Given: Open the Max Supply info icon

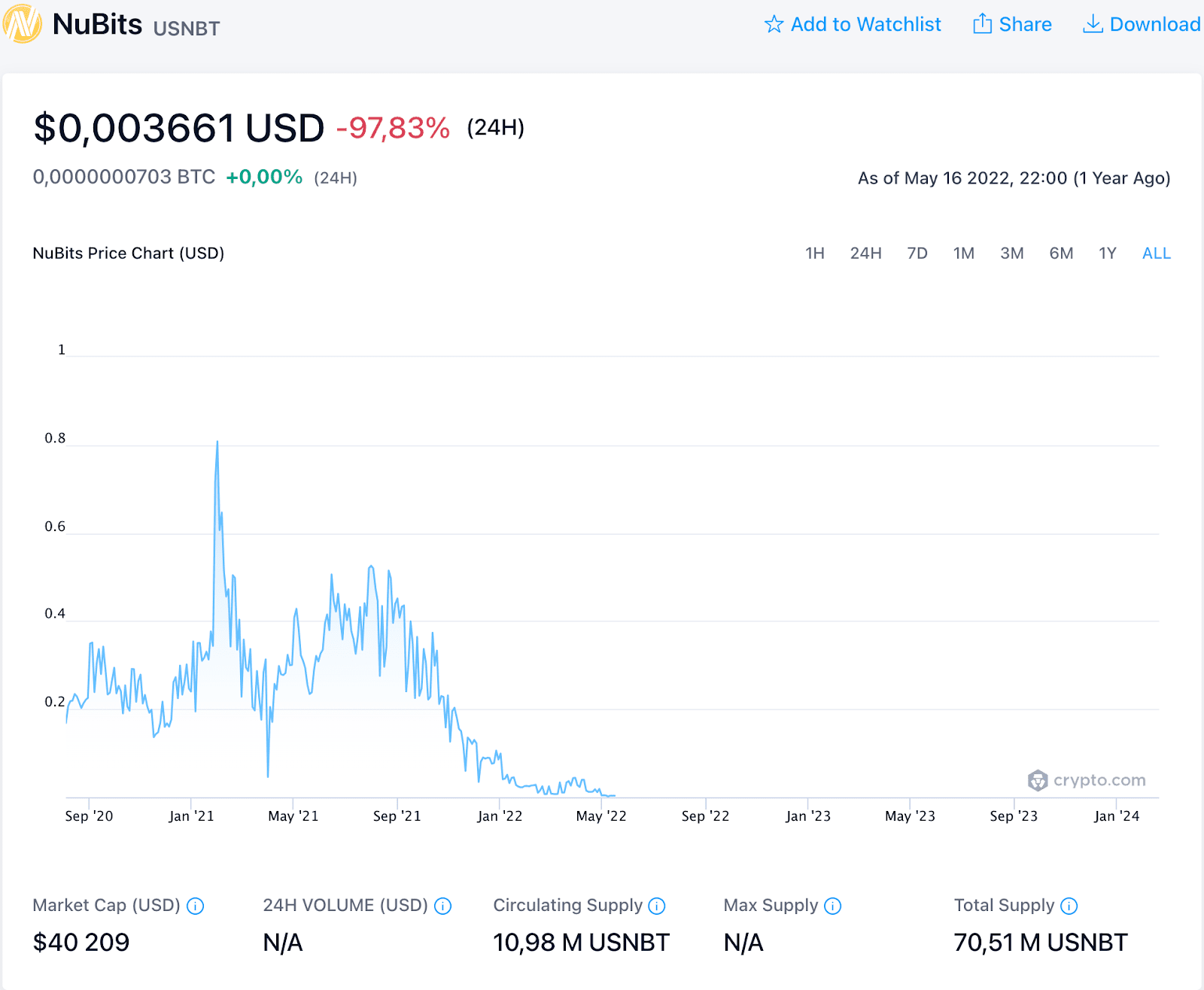Looking at the screenshot, I should [x=832, y=906].
